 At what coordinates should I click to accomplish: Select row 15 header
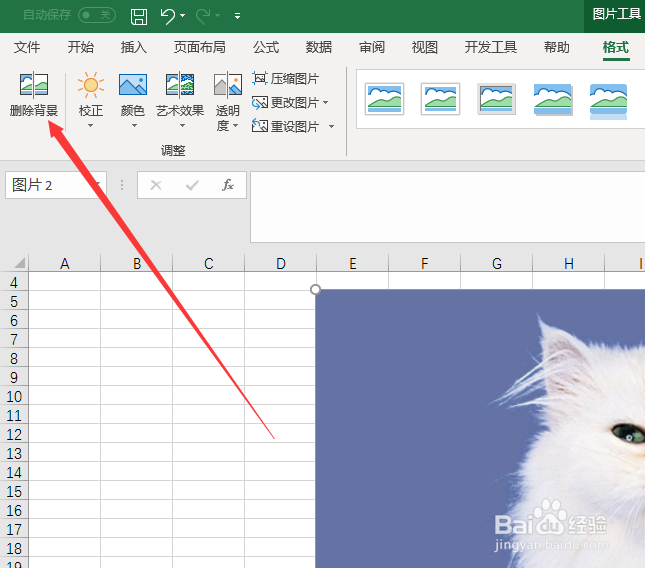[x=14, y=491]
